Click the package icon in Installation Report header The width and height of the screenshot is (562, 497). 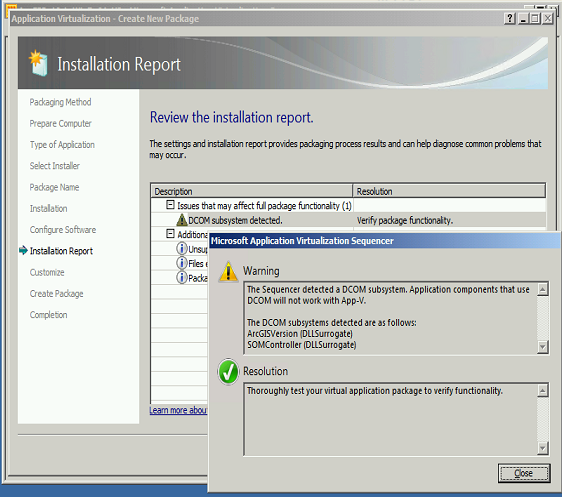(x=38, y=63)
